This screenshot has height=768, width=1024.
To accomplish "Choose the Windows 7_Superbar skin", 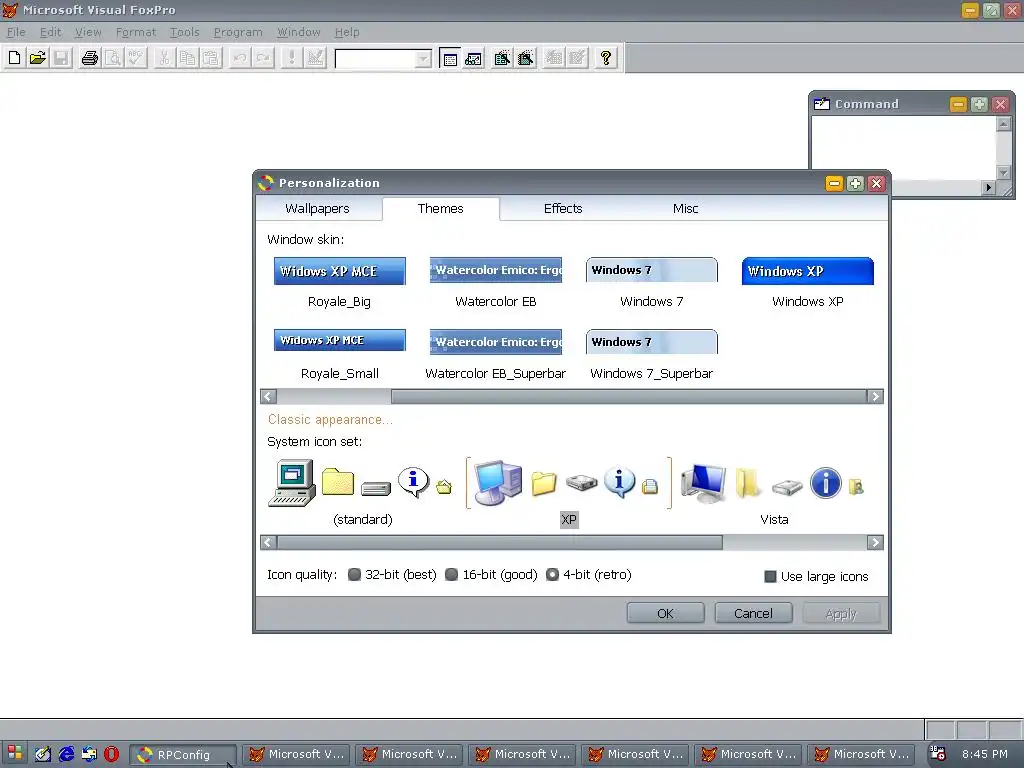I will coord(652,355).
